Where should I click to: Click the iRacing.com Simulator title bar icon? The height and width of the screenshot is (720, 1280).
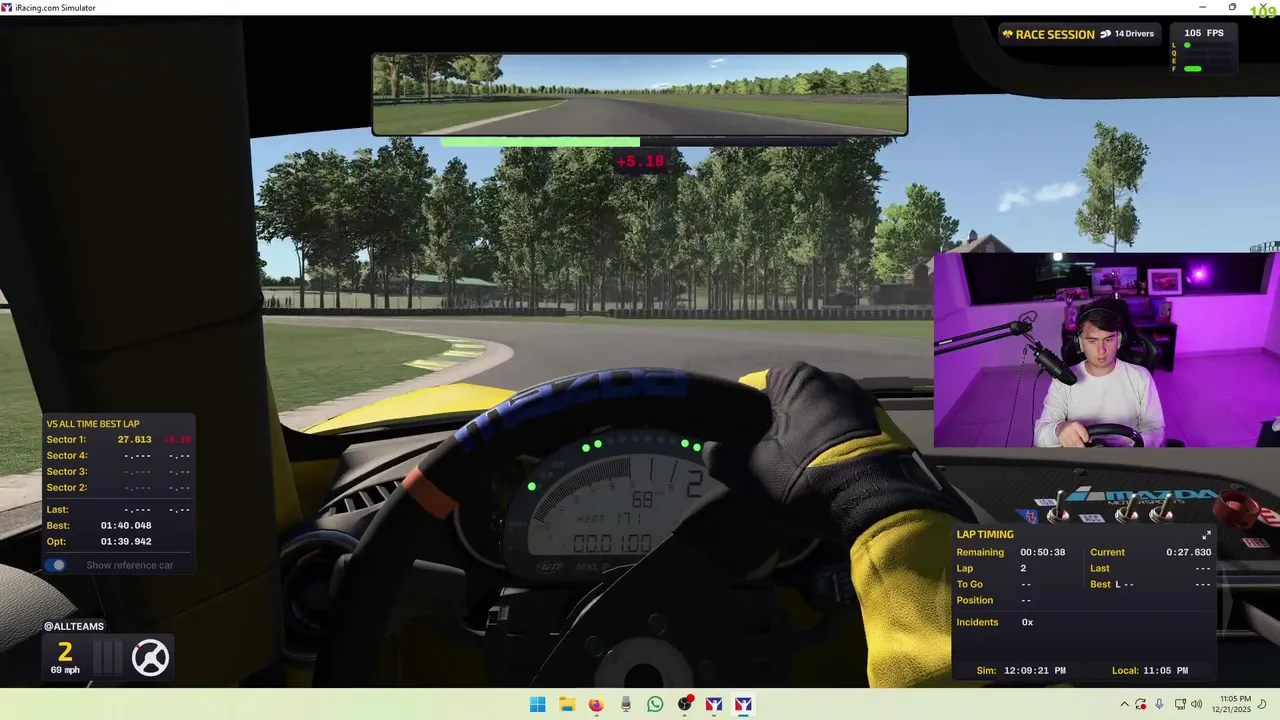[8, 8]
